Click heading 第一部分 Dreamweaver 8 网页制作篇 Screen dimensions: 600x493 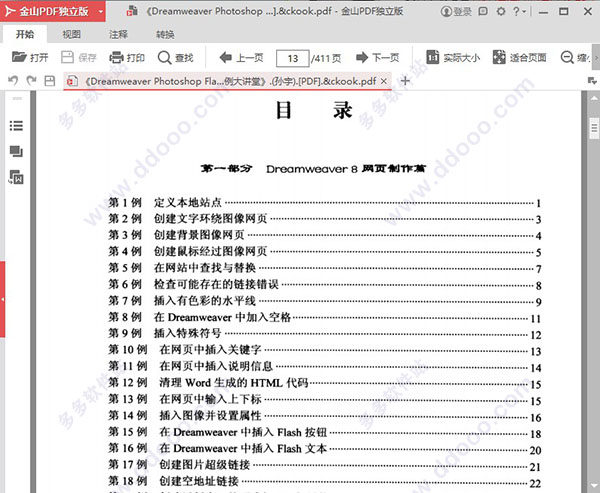[313, 169]
